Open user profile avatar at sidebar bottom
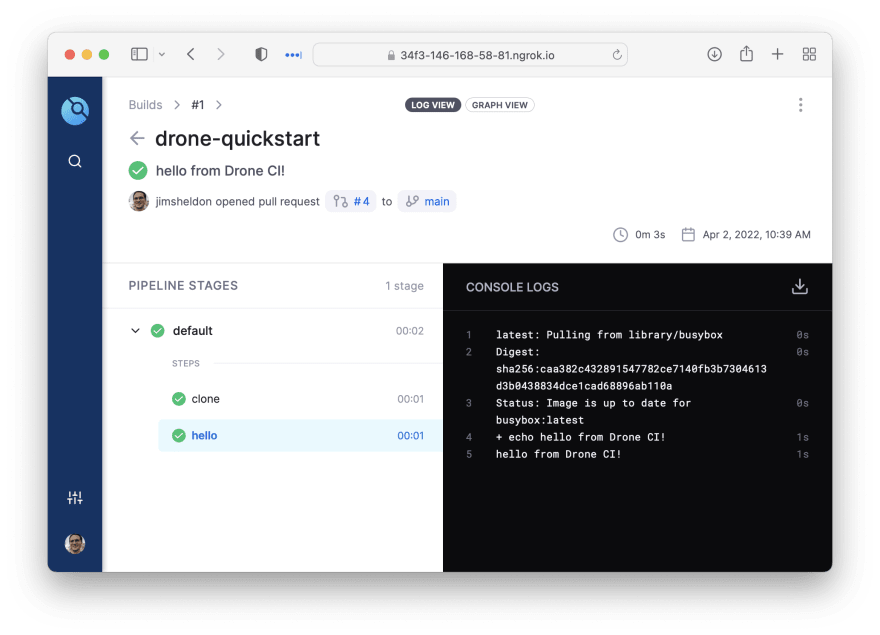880x635 pixels. (x=75, y=543)
